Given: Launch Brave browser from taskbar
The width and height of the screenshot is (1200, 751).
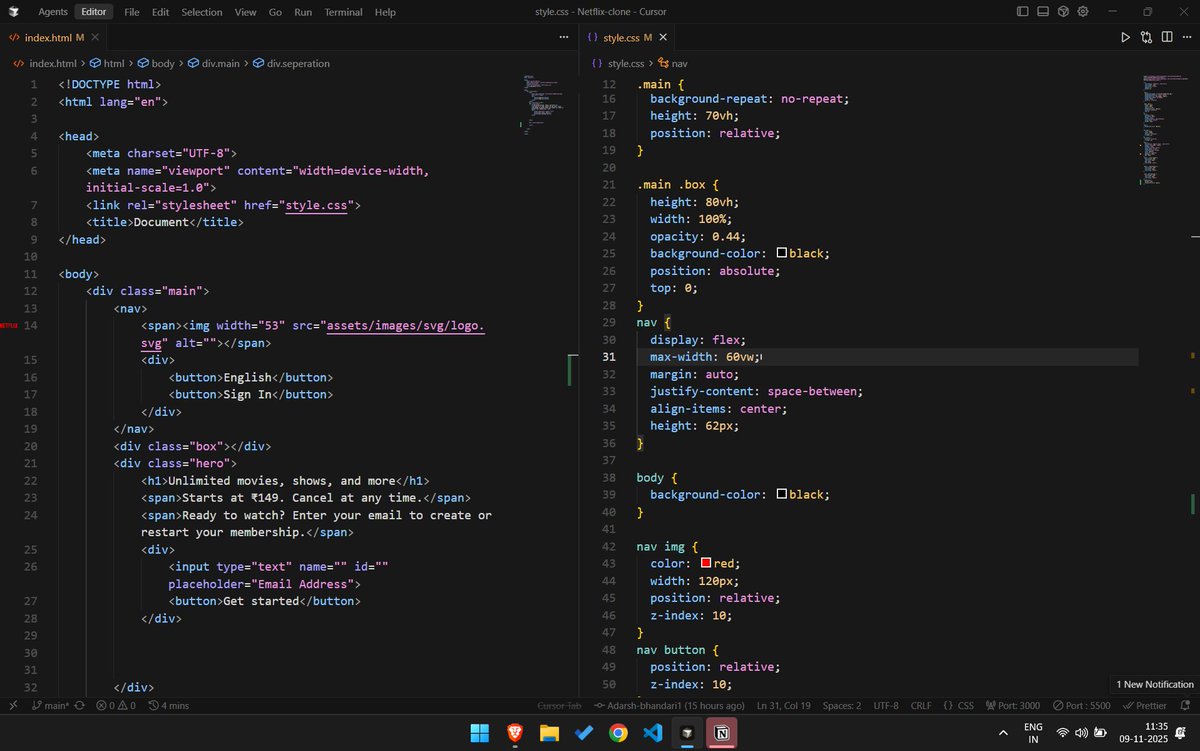Looking at the screenshot, I should (514, 732).
